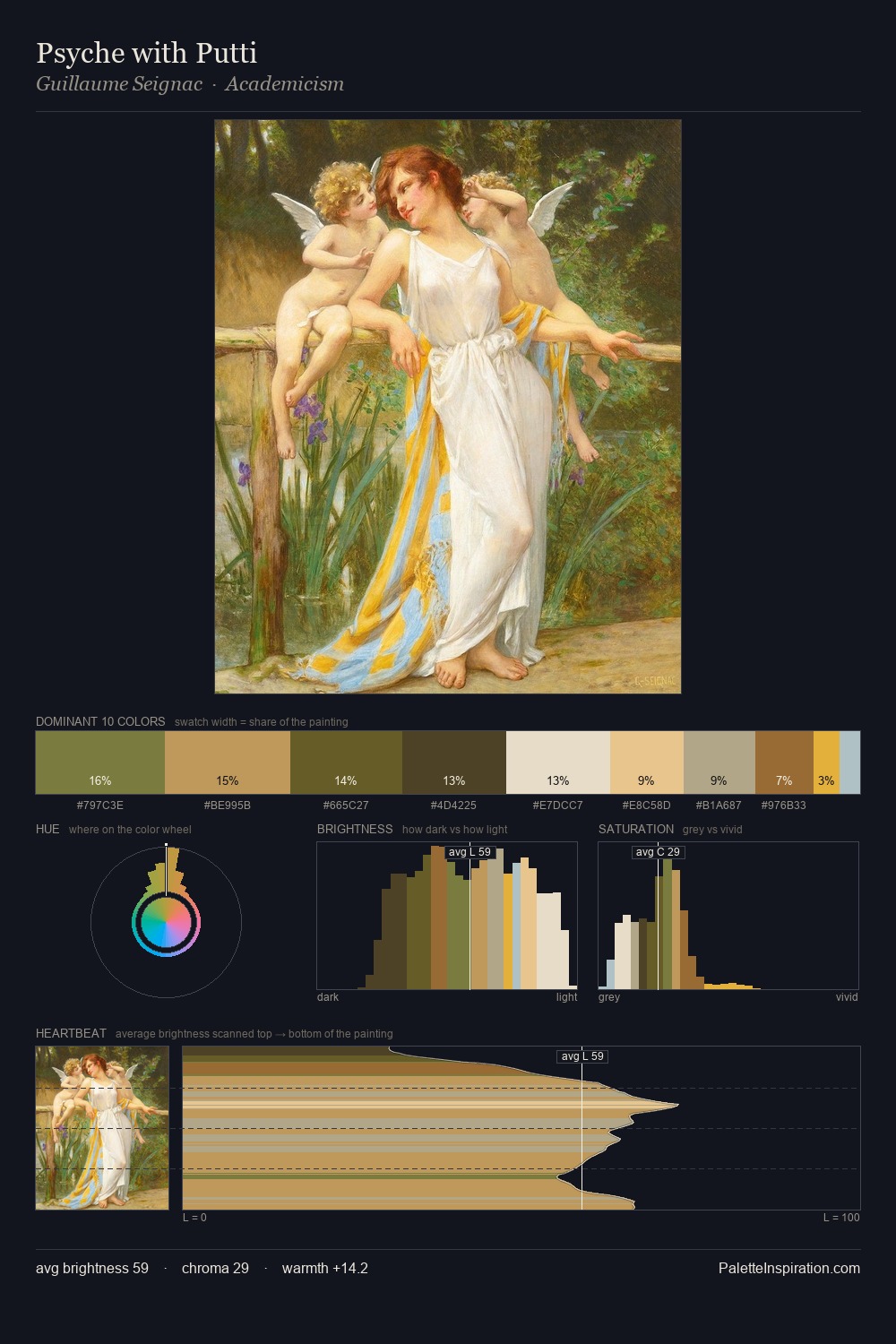Click the hex code #797C3E text
Image resolution: width=896 pixels, height=1344 pixels.
tap(100, 805)
